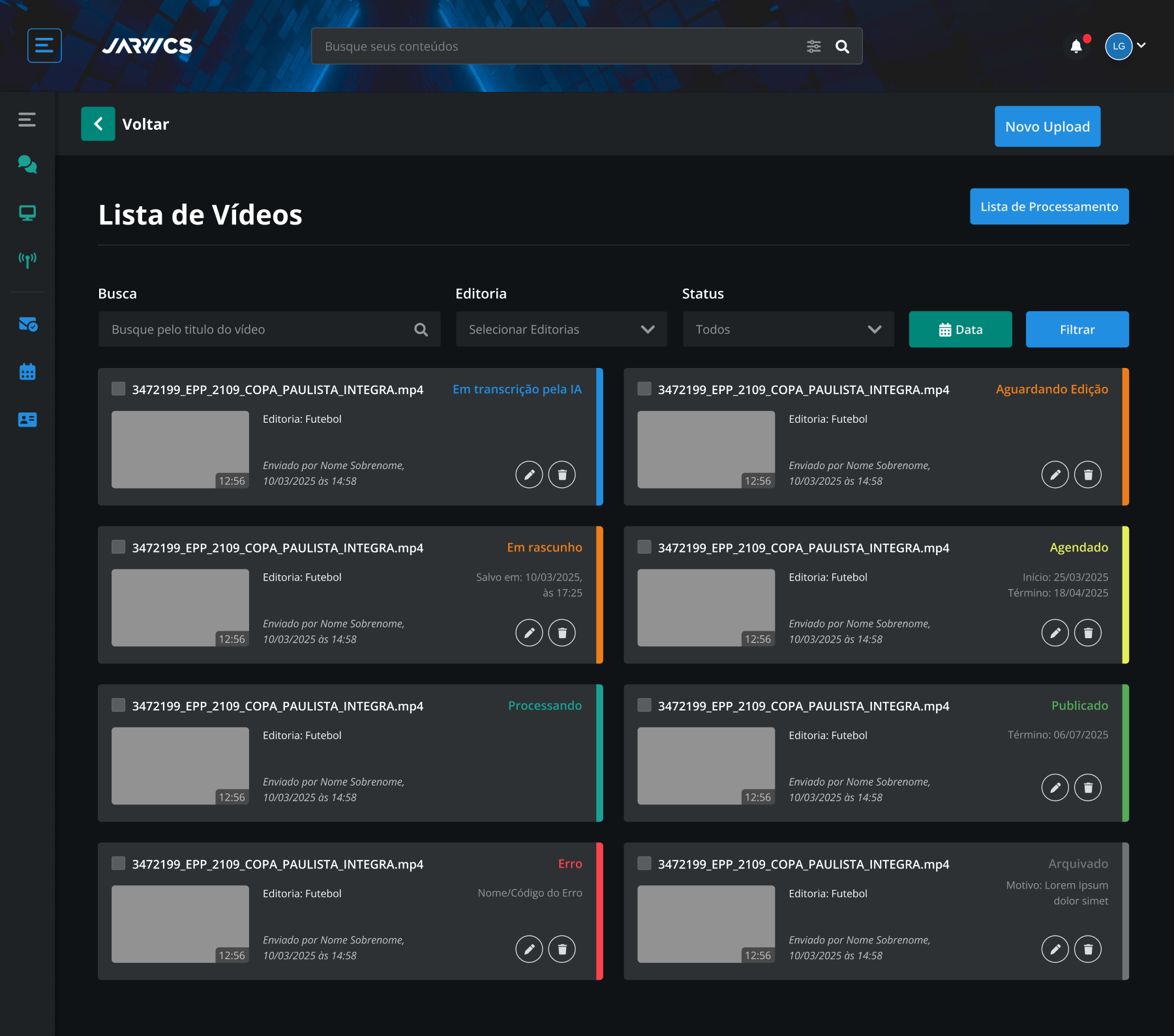Open the calendar sidebar icon

(27, 372)
